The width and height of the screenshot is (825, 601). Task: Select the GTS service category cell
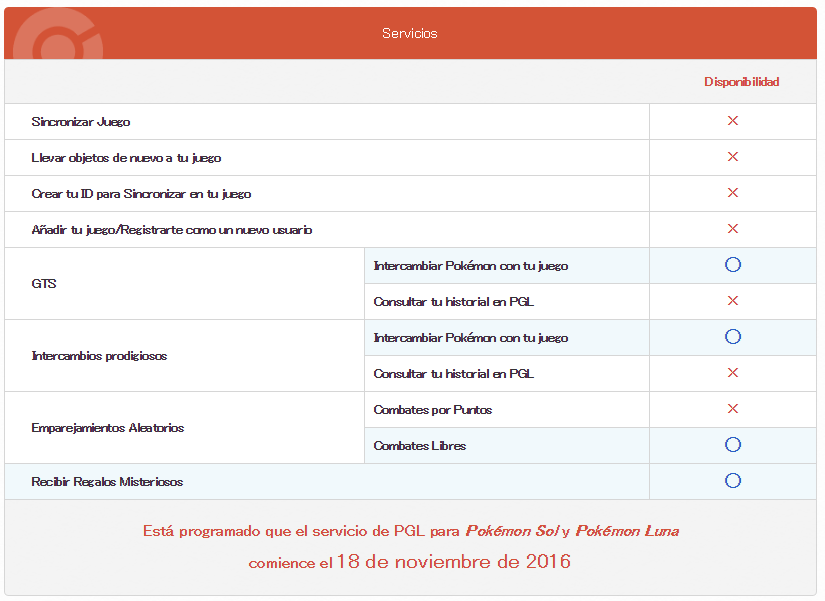click(44, 284)
